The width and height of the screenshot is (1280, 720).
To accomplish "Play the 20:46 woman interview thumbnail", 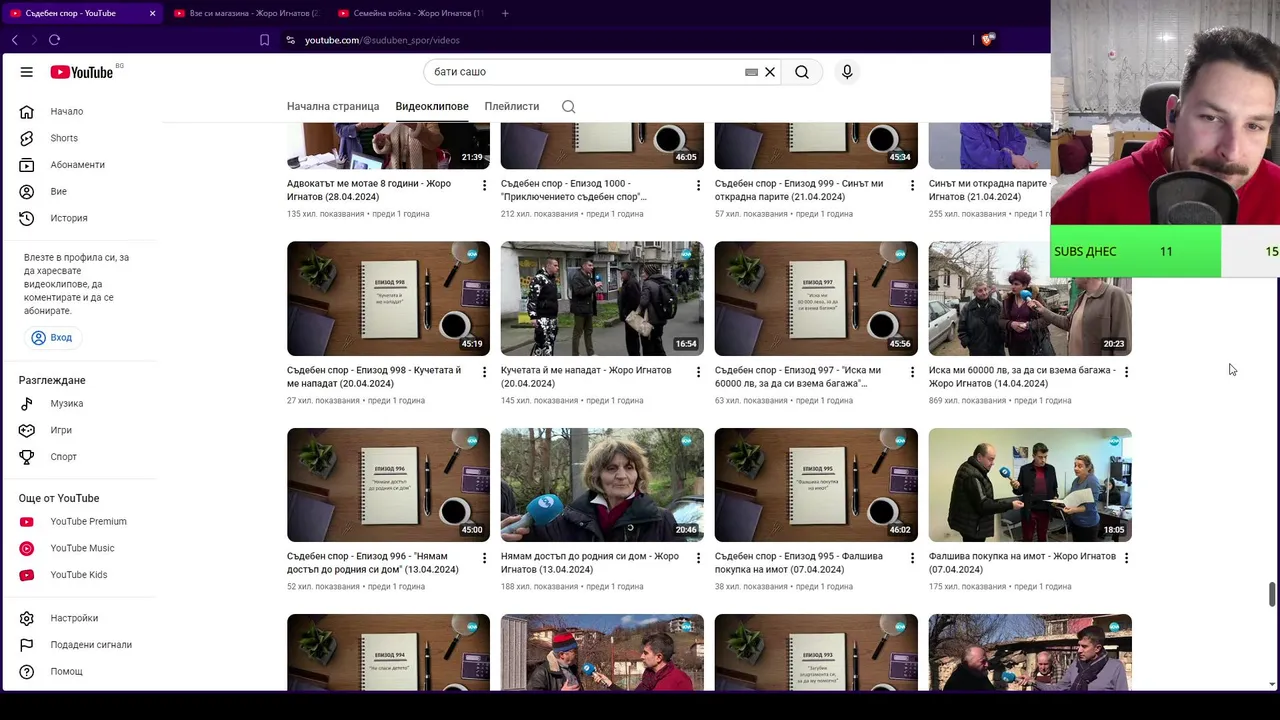I will (x=602, y=485).
